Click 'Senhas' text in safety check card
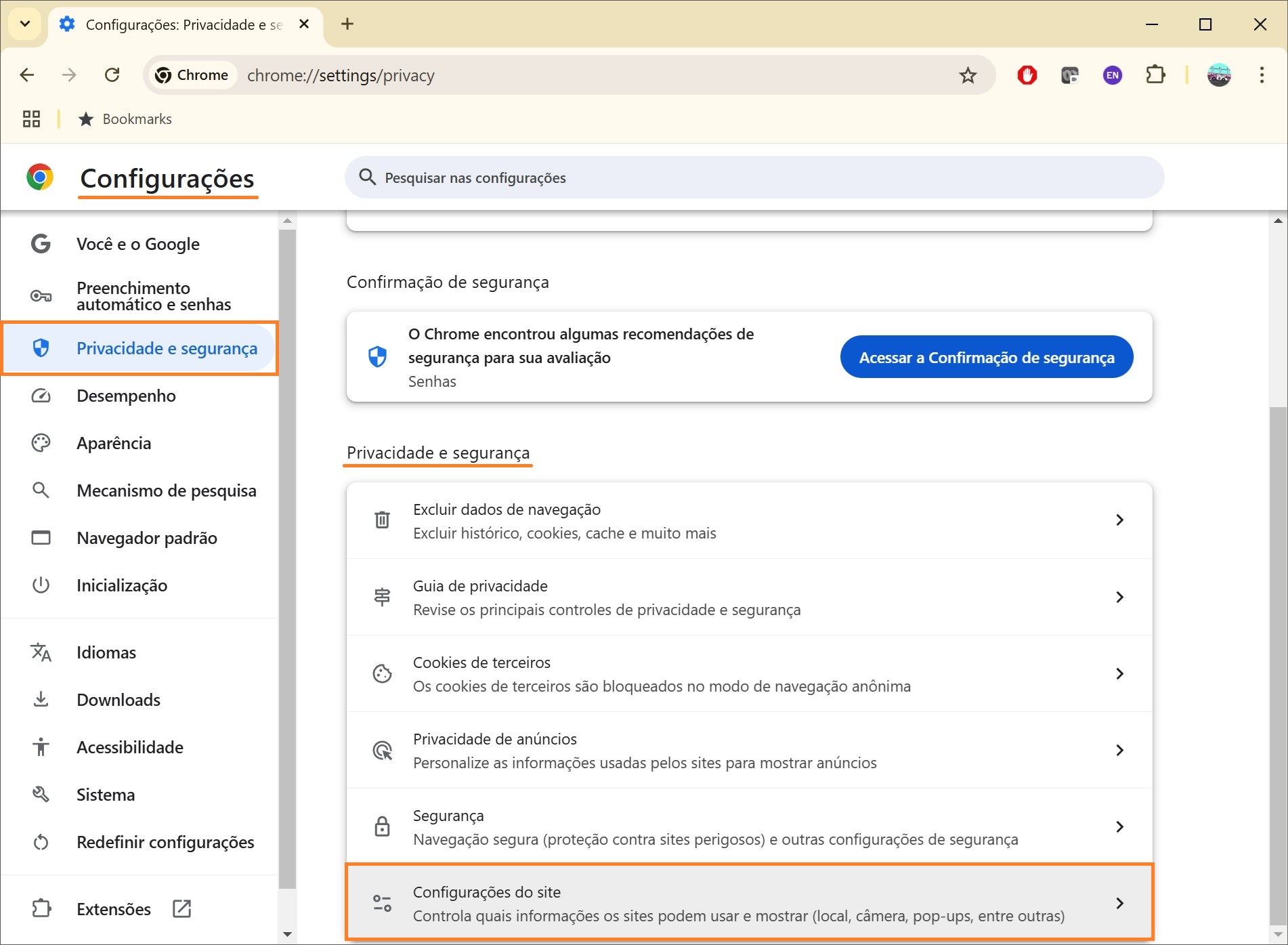 (x=432, y=382)
